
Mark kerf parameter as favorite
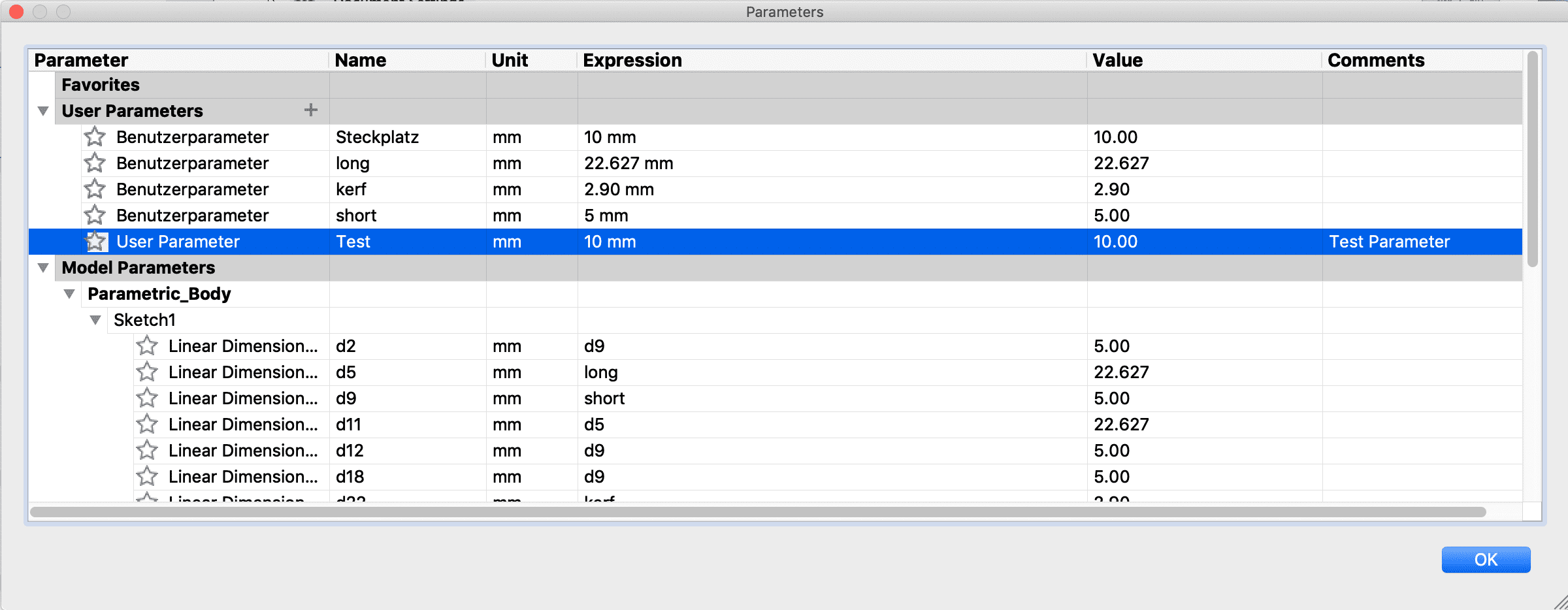(x=95, y=189)
